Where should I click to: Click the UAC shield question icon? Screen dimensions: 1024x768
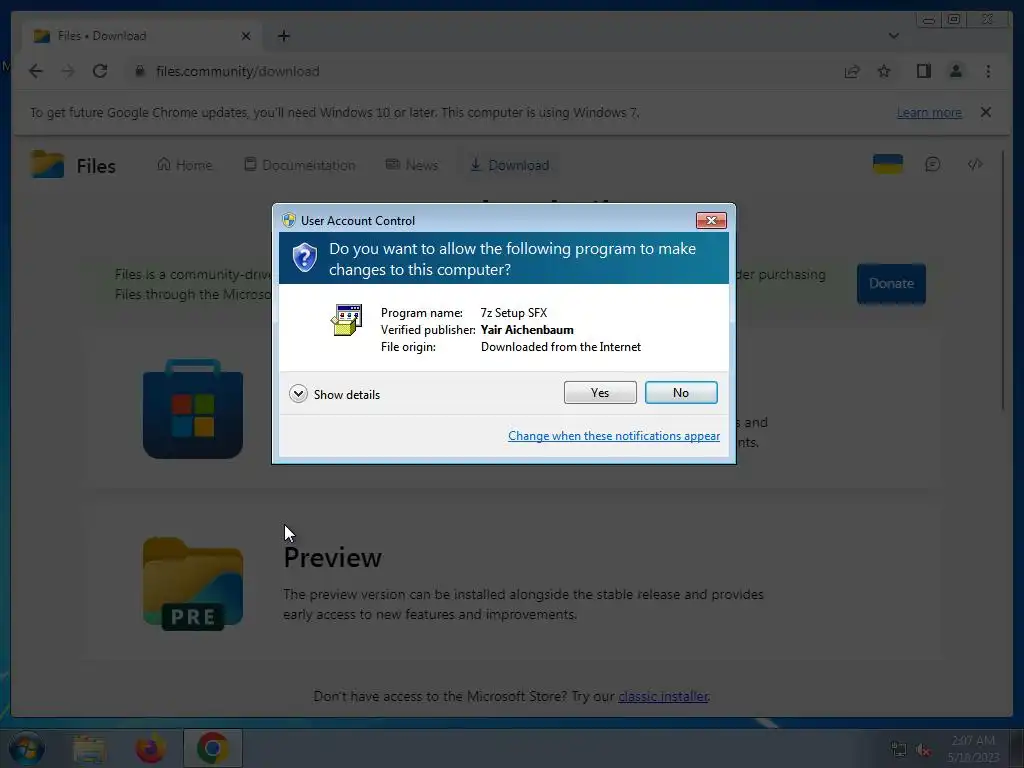tap(304, 257)
